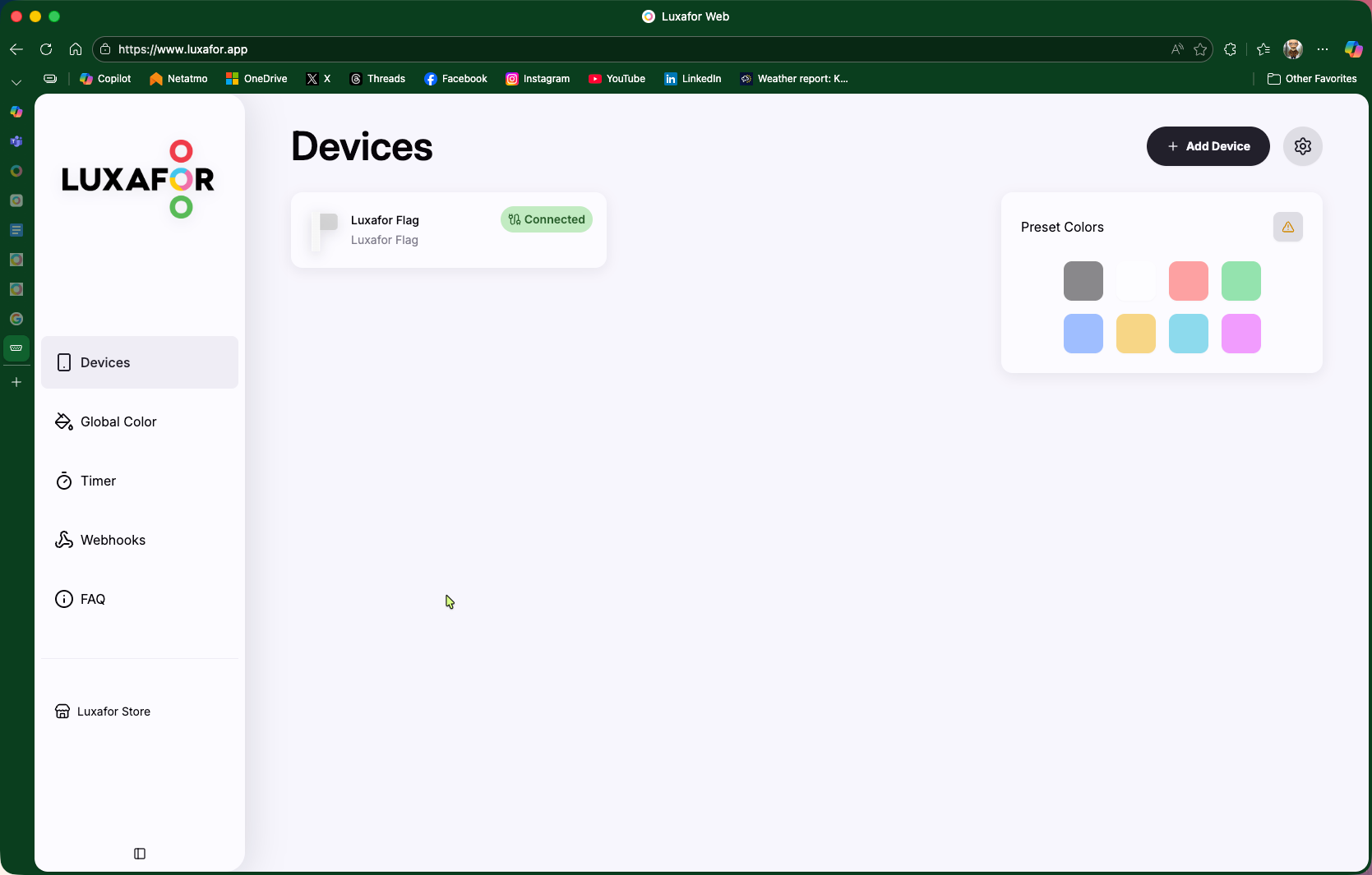The height and width of the screenshot is (875, 1372).
Task: Visit the Luxafor Store link
Action: (113, 712)
